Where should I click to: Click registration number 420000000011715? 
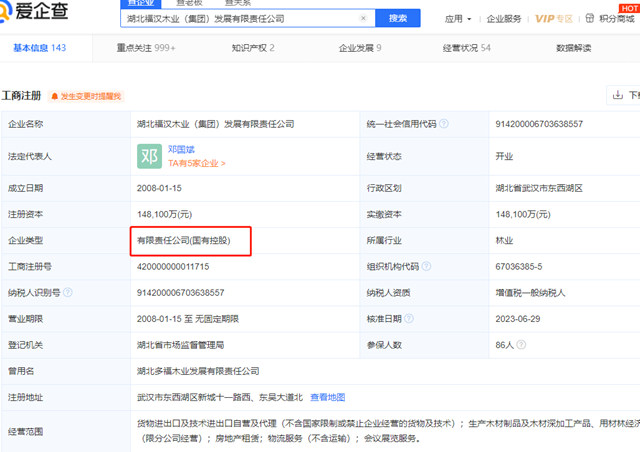click(173, 267)
